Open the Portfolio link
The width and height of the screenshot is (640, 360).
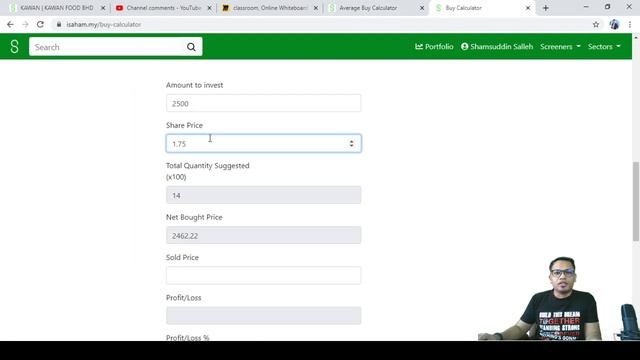(x=434, y=47)
